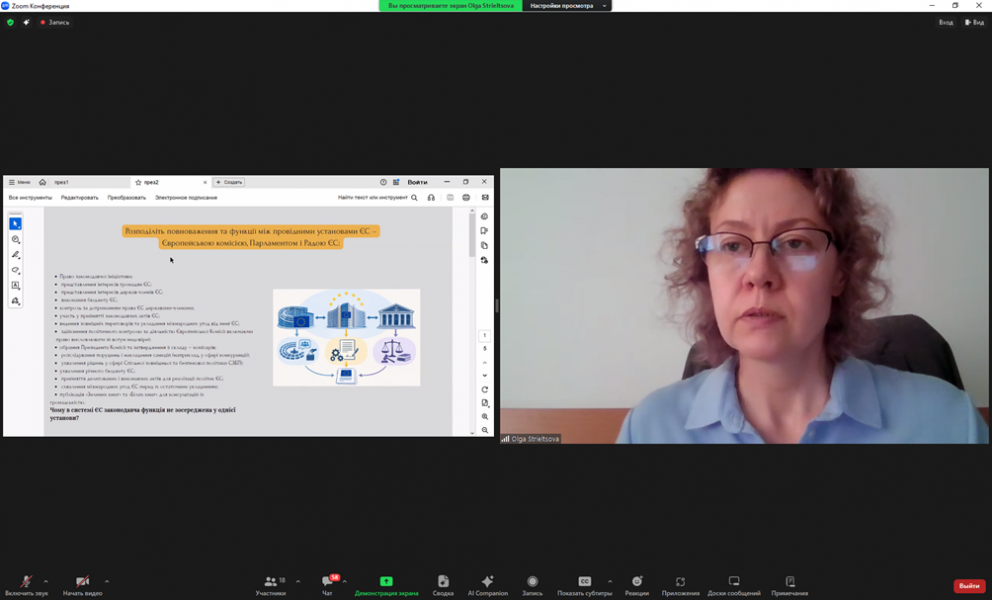Expand video options arrow beside camera
Viewport: 992px width, 600px height.
coord(106,581)
